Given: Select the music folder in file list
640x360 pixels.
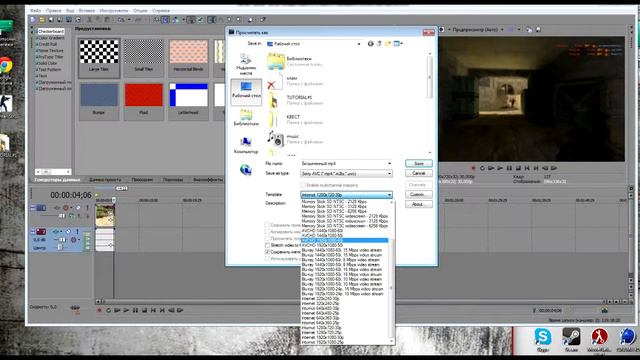Looking at the screenshot, I should pos(296,139).
